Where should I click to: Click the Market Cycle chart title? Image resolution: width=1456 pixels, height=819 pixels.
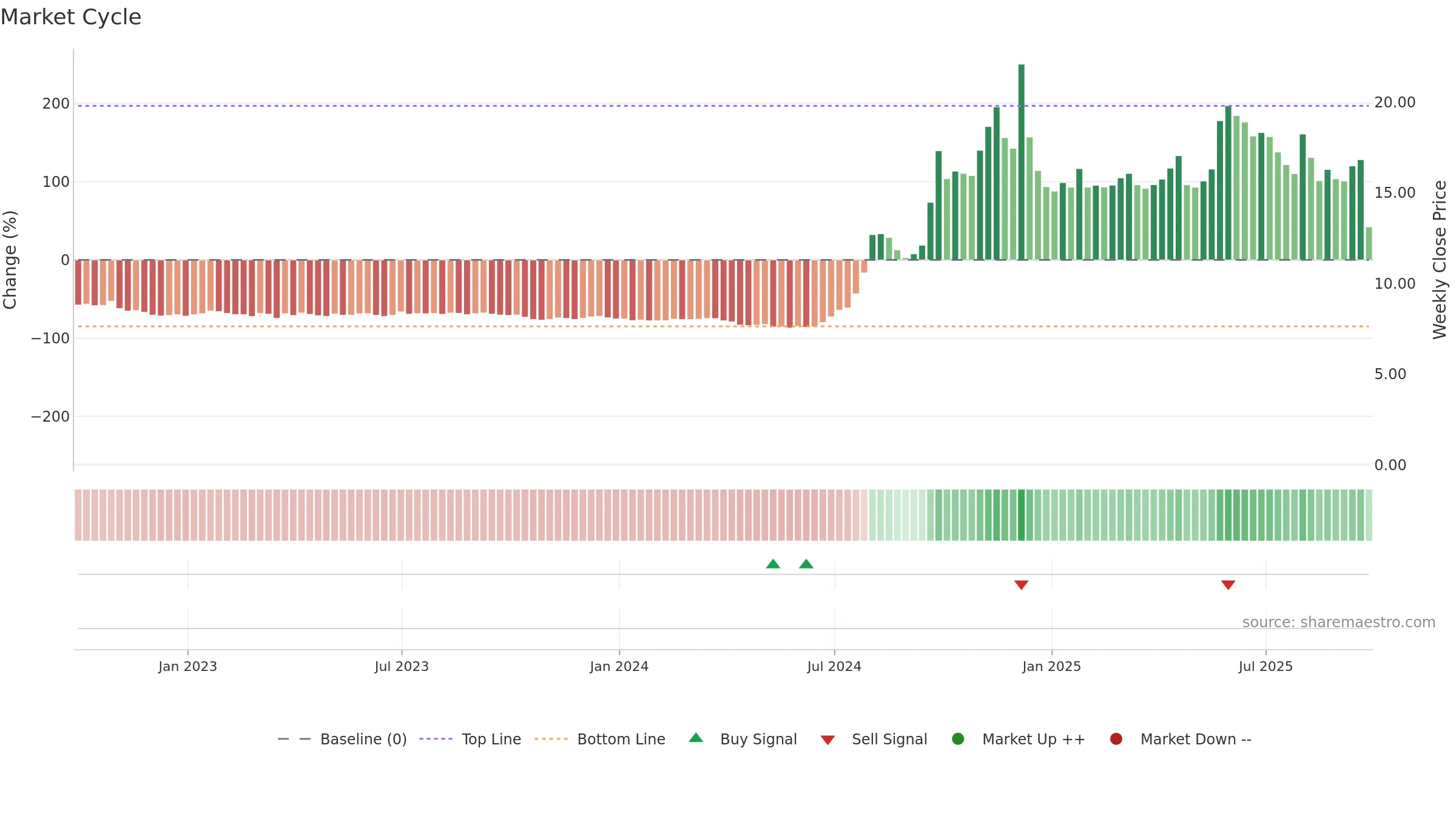tap(71, 17)
